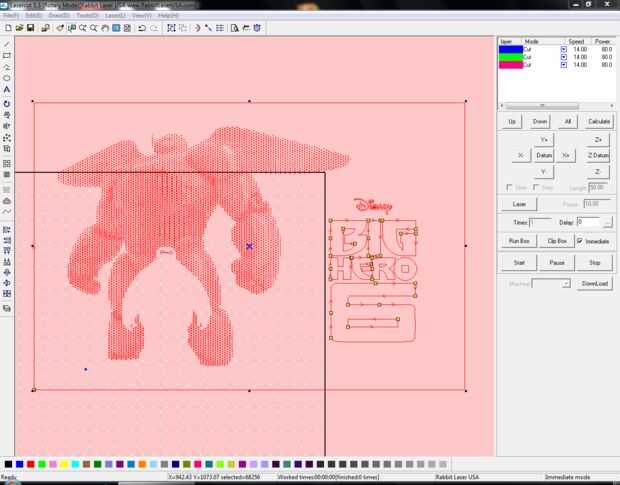Toggle the Step checkbox
Screen dimensions: 620x485
(x=536, y=187)
